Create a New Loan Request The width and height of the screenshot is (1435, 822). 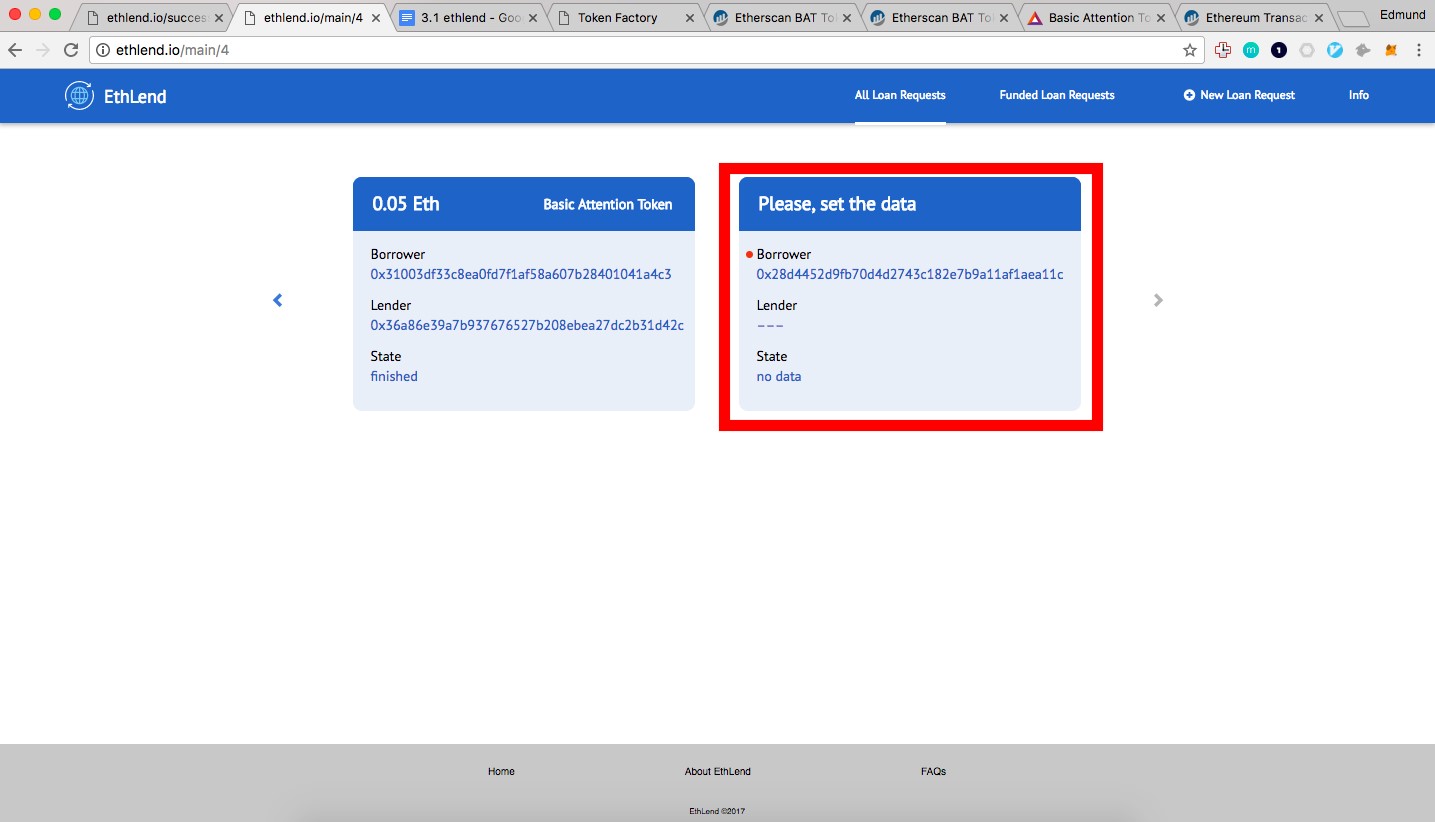click(x=1239, y=95)
